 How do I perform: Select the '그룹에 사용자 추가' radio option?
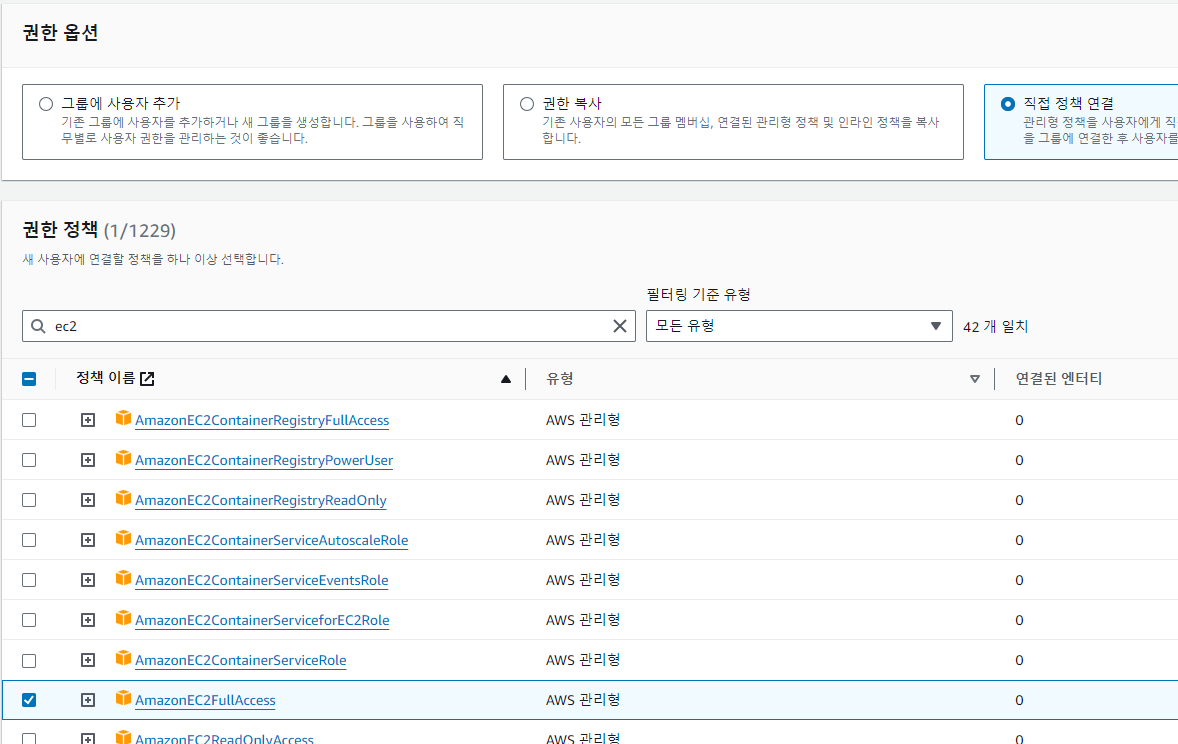pyautogui.click(x=46, y=104)
